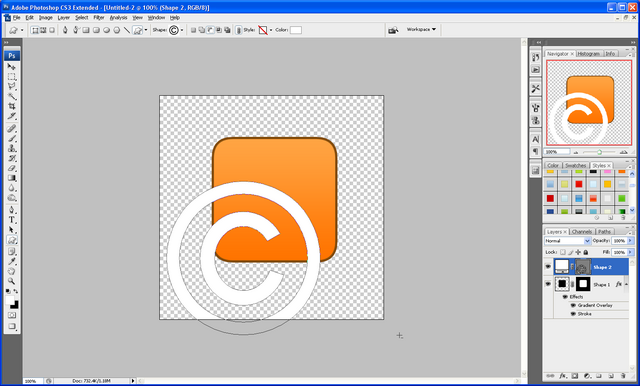Select the Clone Stamp tool
The height and width of the screenshot is (386, 640).
coord(12,149)
